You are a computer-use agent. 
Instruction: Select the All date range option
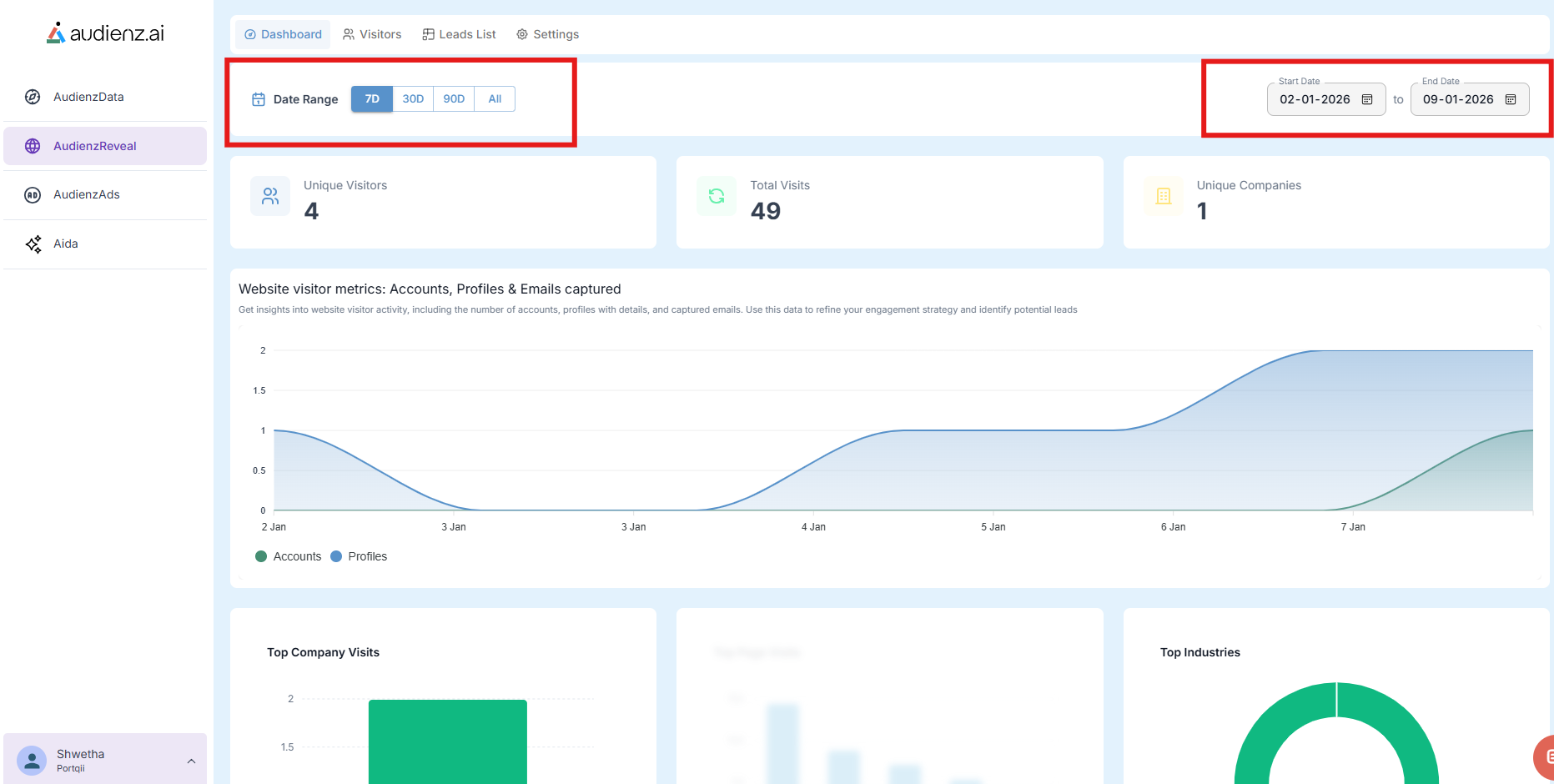click(495, 99)
